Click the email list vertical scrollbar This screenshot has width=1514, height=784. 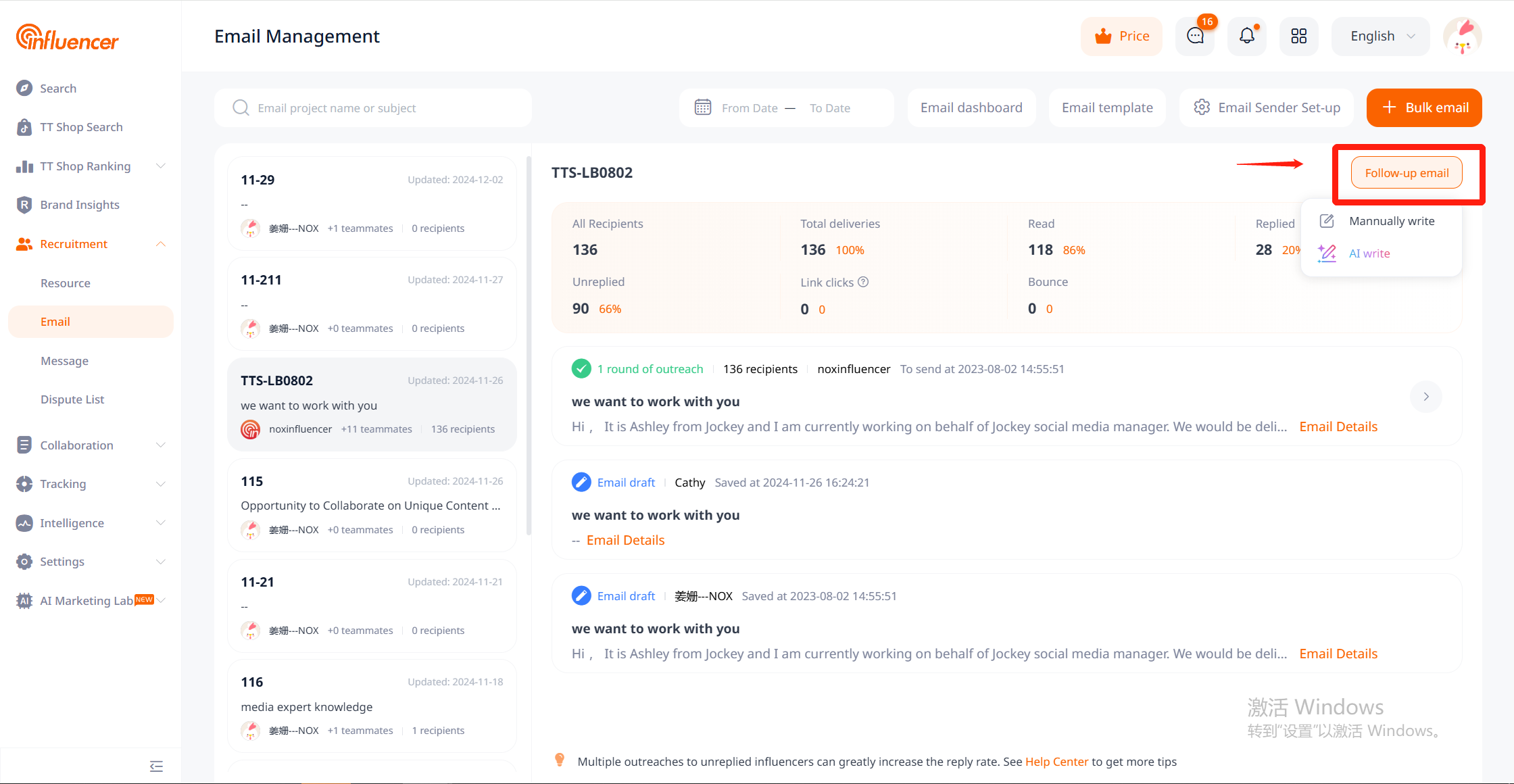pyautogui.click(x=529, y=345)
